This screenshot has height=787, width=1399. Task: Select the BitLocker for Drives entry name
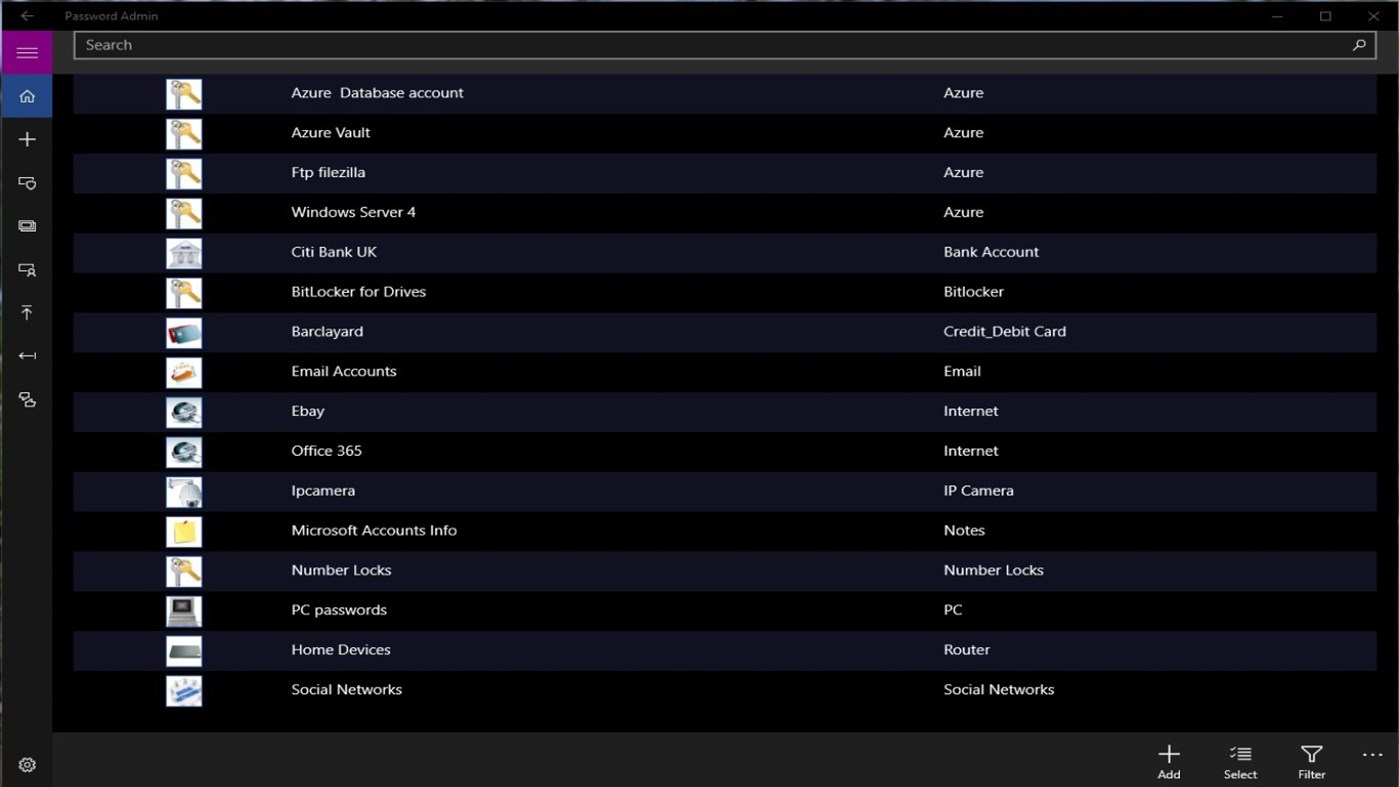point(358,292)
